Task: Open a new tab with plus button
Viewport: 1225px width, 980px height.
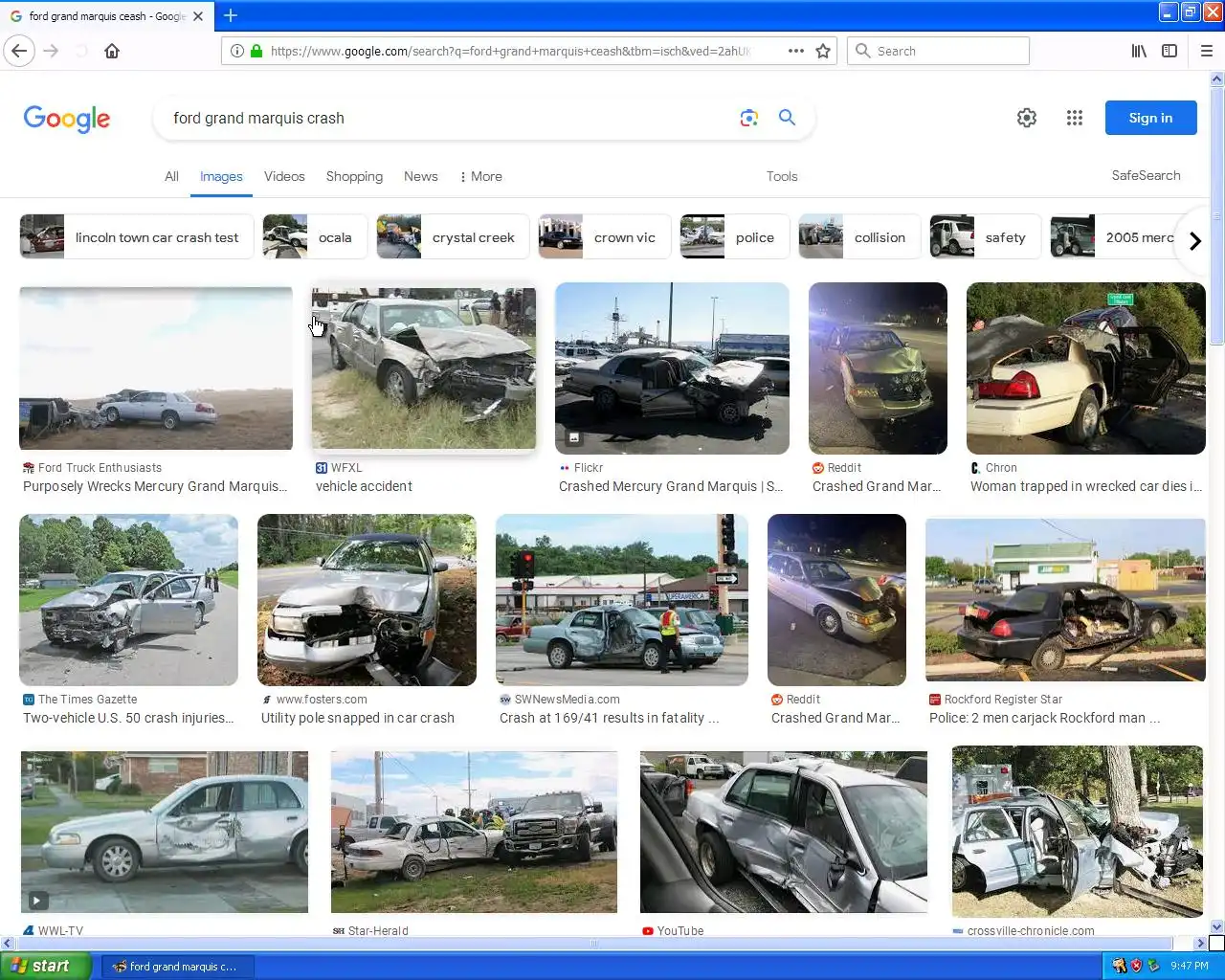Action: tap(231, 15)
